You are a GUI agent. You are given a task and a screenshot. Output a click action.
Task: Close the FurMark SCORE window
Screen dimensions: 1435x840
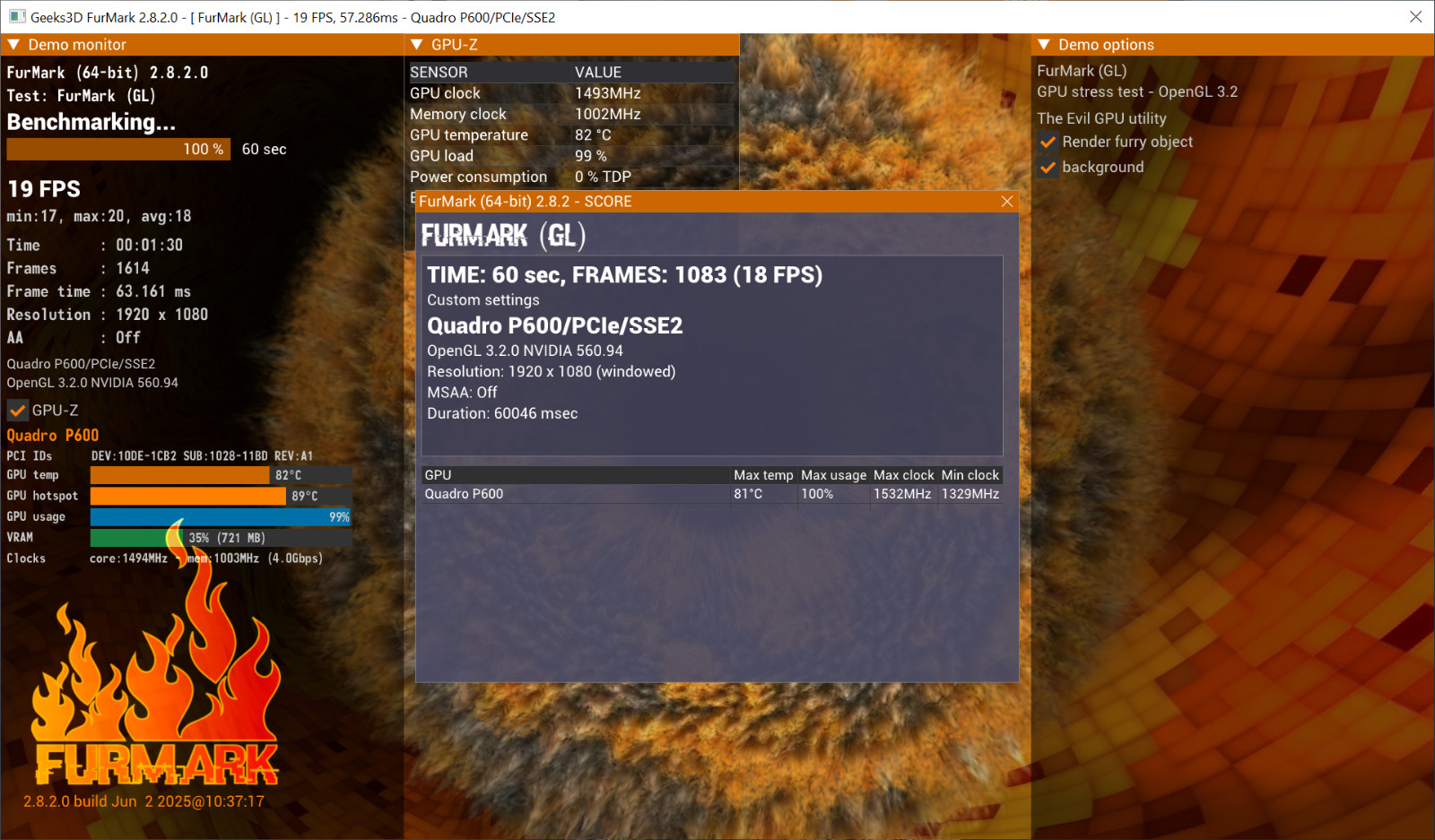coord(1007,202)
